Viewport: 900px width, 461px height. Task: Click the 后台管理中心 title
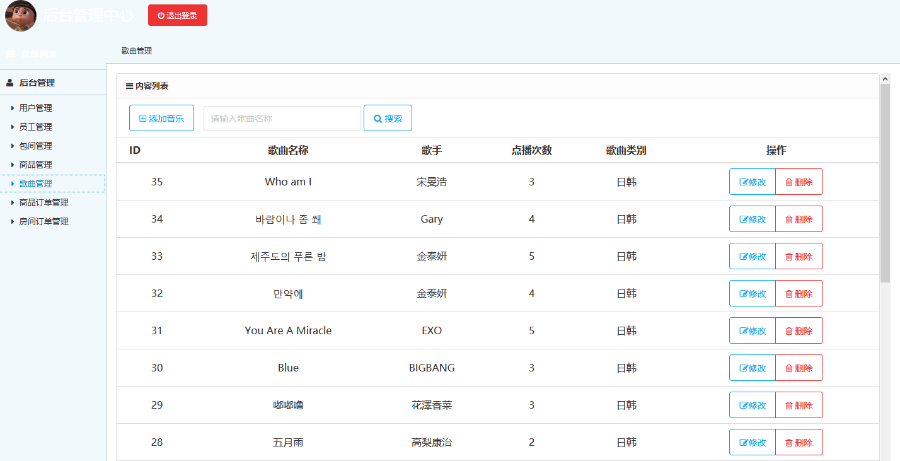pos(88,16)
